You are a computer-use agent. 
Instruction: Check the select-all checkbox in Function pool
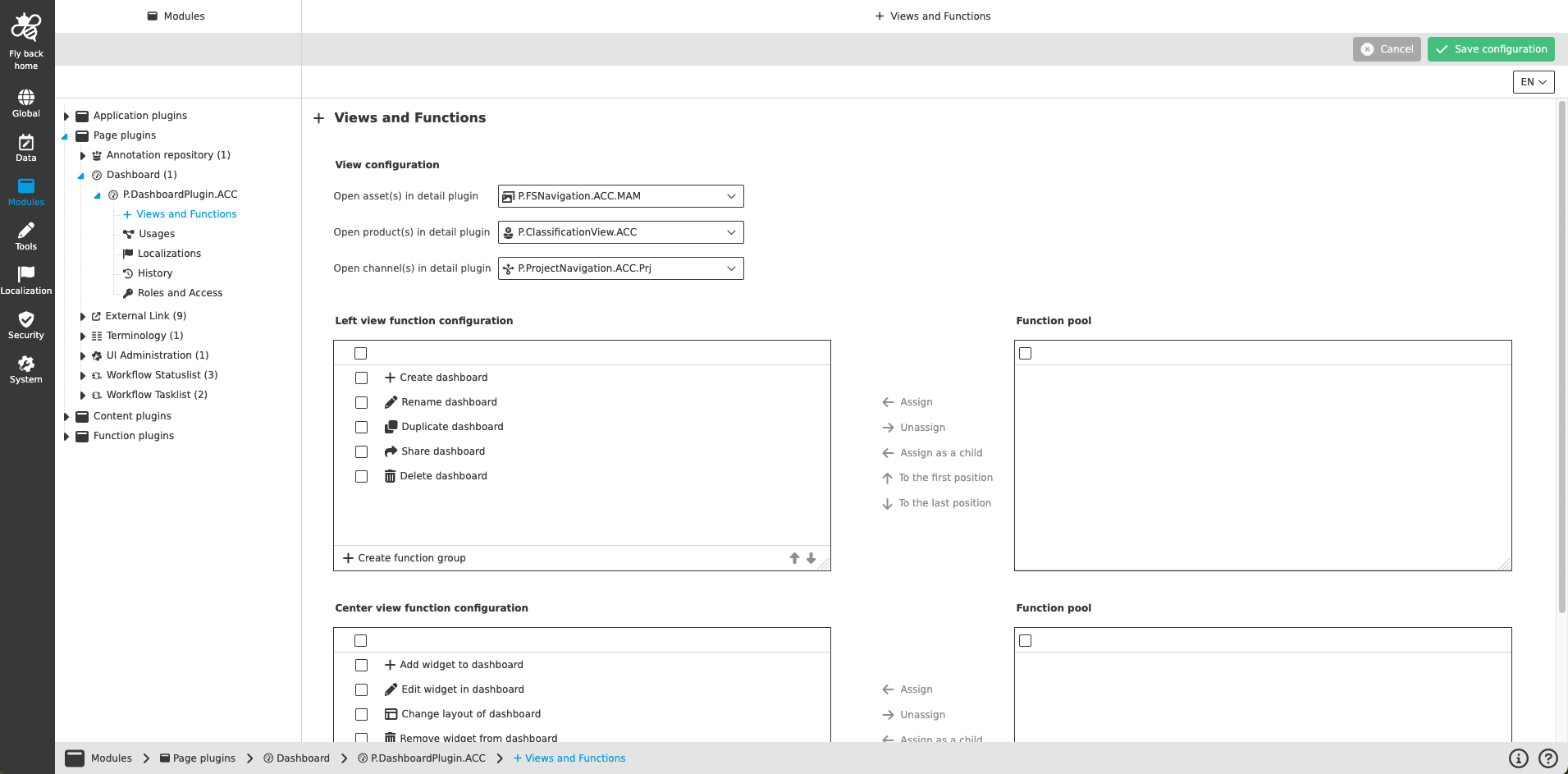(x=1025, y=353)
